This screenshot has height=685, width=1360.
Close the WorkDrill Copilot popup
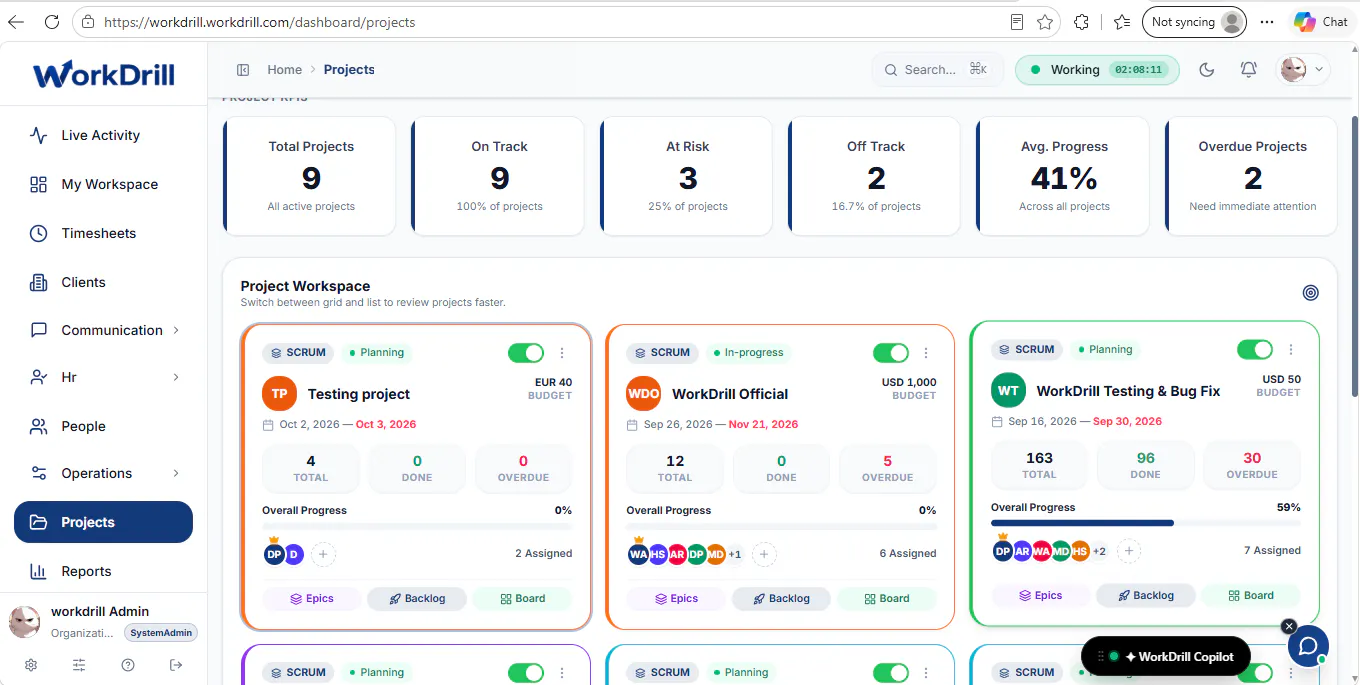coord(1289,626)
